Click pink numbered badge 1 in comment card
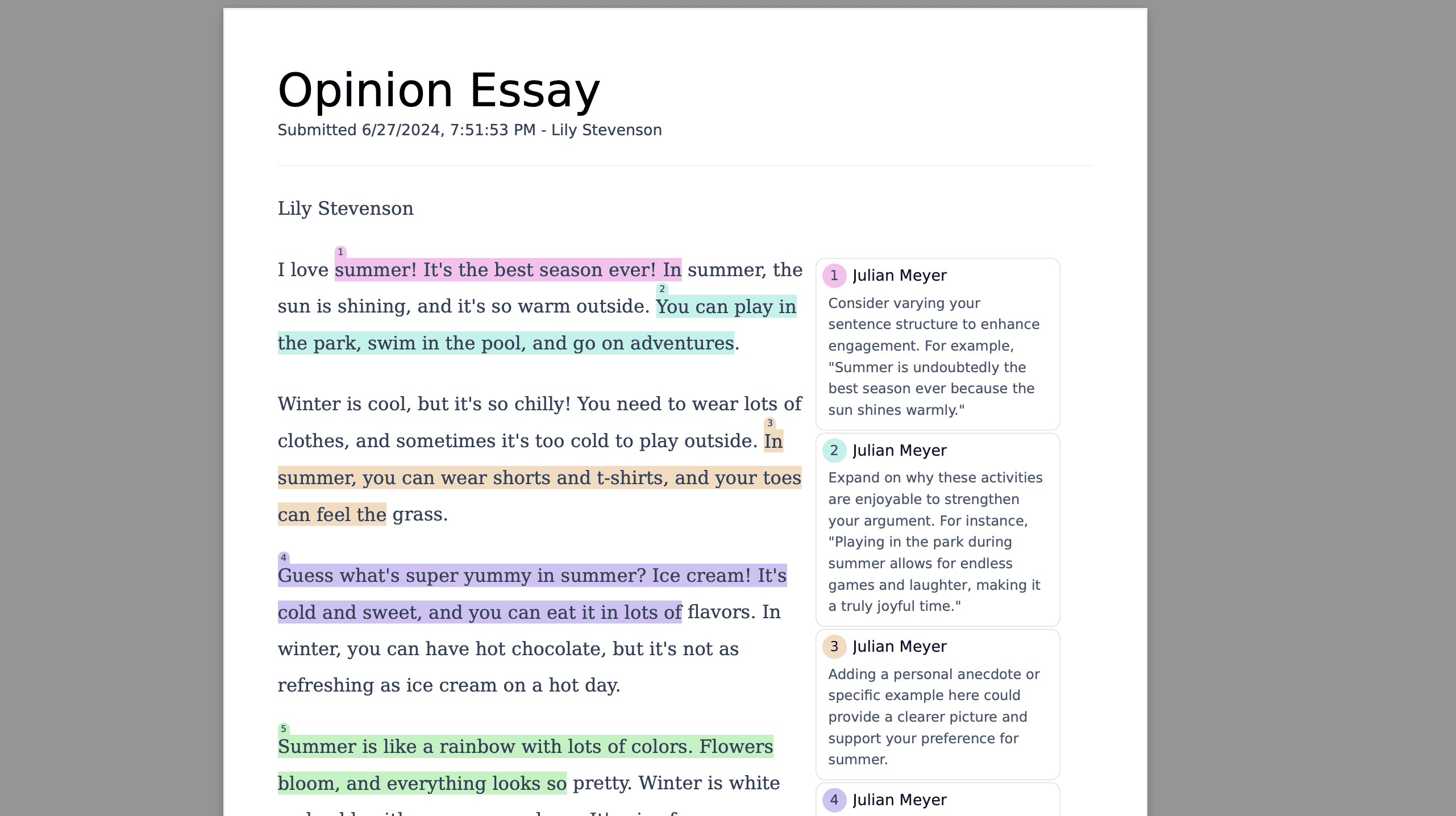Image resolution: width=1456 pixels, height=816 pixels. click(x=834, y=276)
